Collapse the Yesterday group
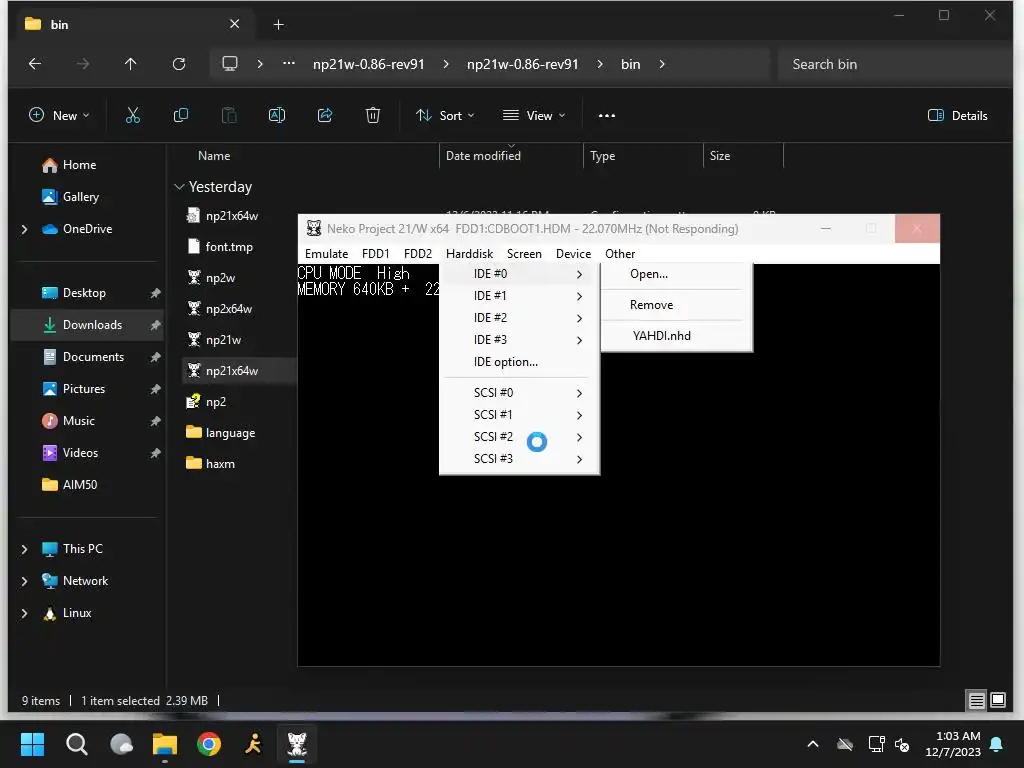Screen dimensions: 1024x768 [180, 187]
